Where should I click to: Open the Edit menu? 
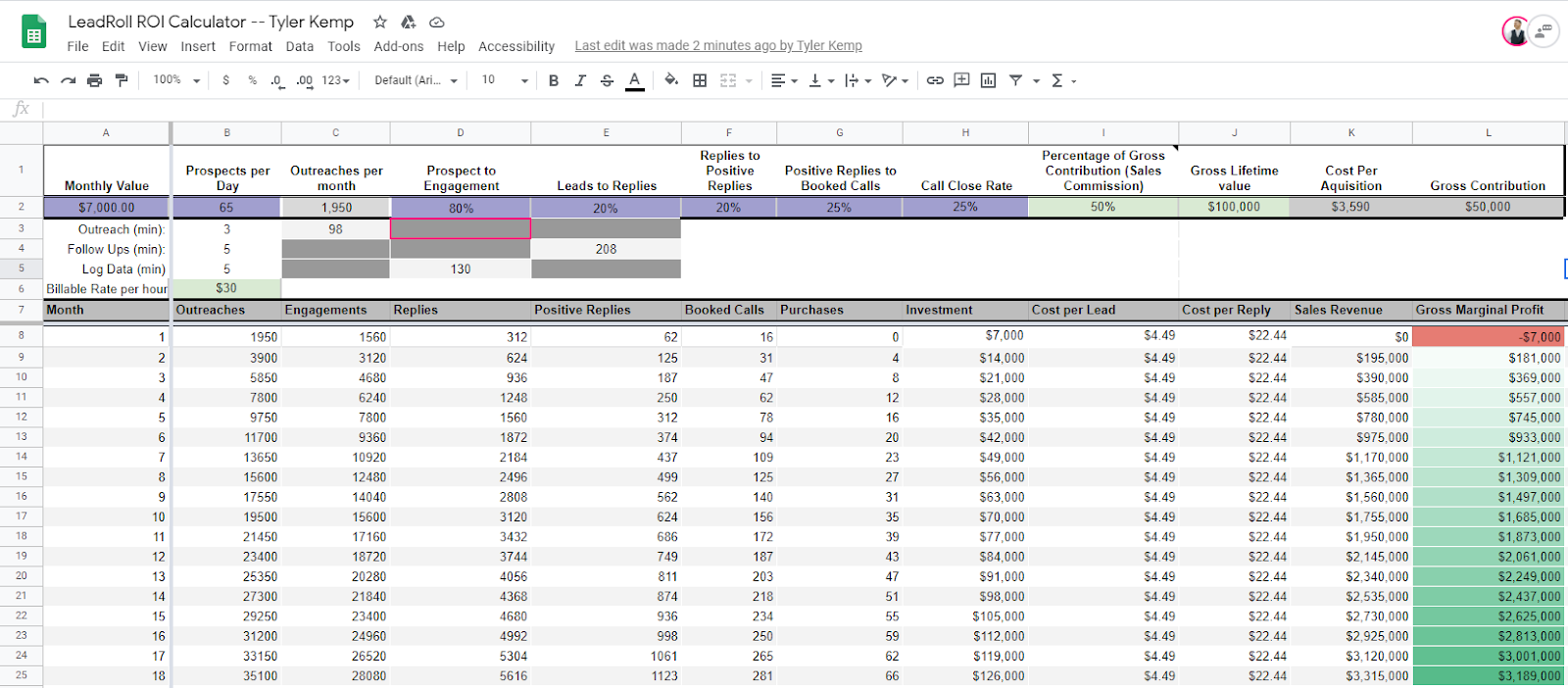[x=113, y=46]
